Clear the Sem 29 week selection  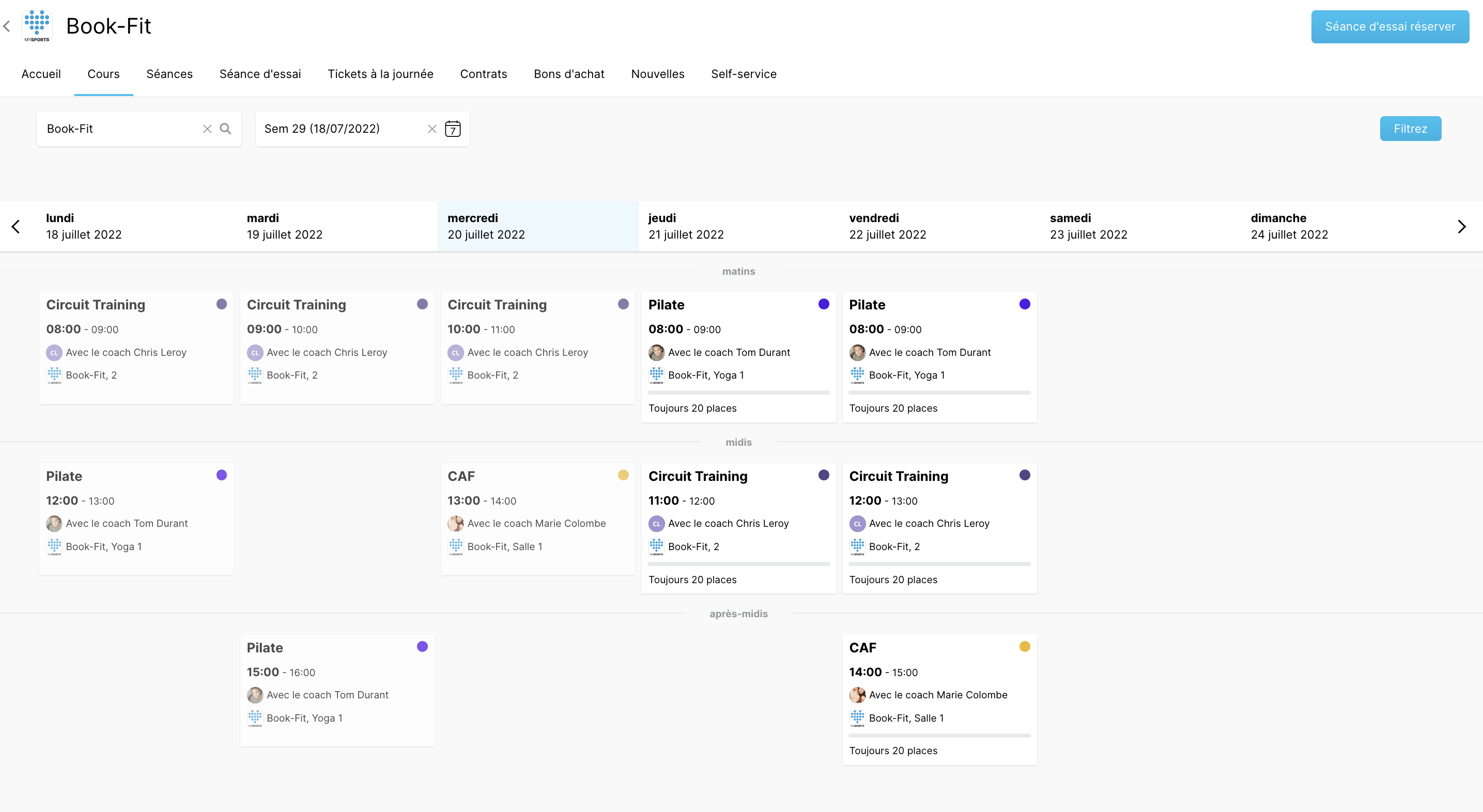pyautogui.click(x=432, y=129)
